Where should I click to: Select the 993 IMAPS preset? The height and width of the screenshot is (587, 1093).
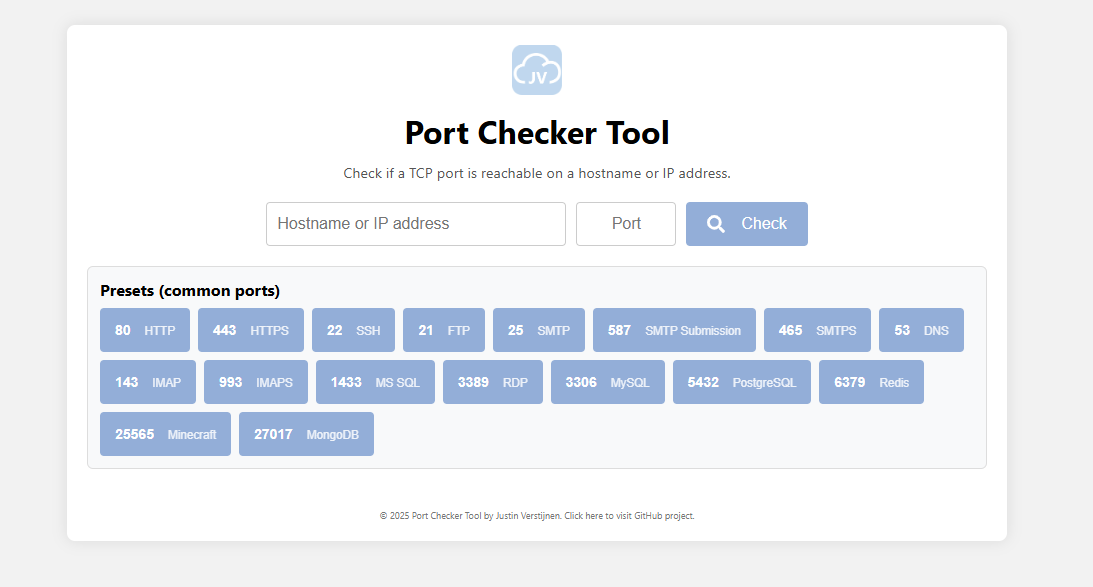pyautogui.click(x=256, y=382)
